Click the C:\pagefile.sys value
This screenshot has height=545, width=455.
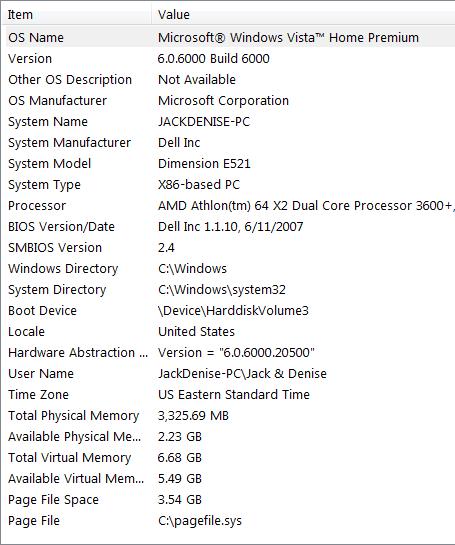pyautogui.click(x=200, y=521)
